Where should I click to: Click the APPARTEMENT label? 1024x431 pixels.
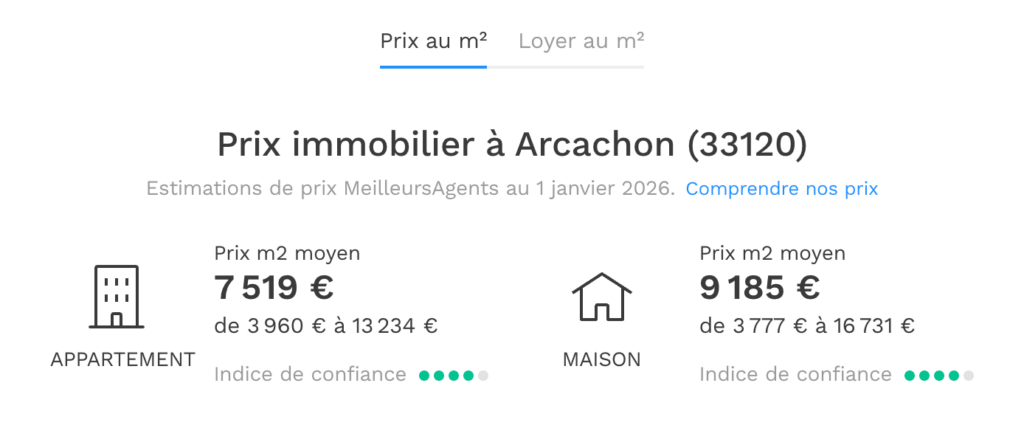point(123,359)
